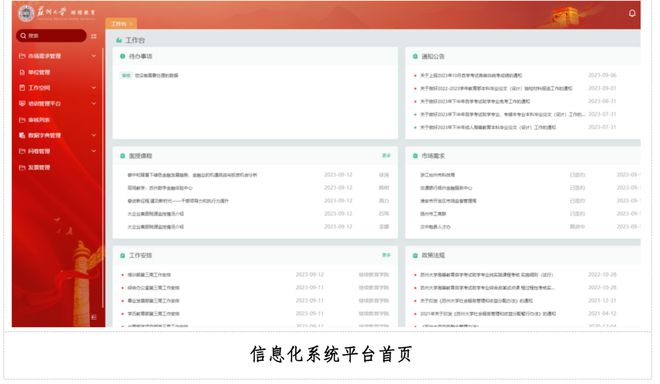Open the first notice in the 通知公告 list
Viewport: 660px width, 384px height.
(x=471, y=75)
